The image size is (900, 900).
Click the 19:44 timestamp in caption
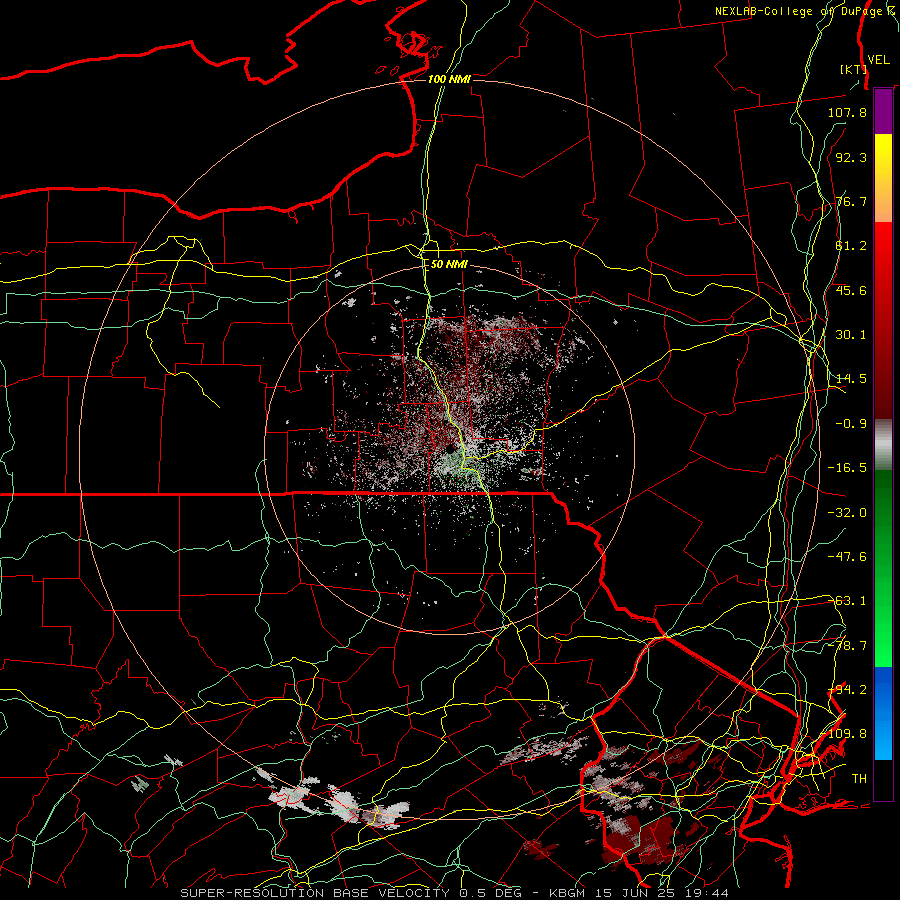point(707,893)
